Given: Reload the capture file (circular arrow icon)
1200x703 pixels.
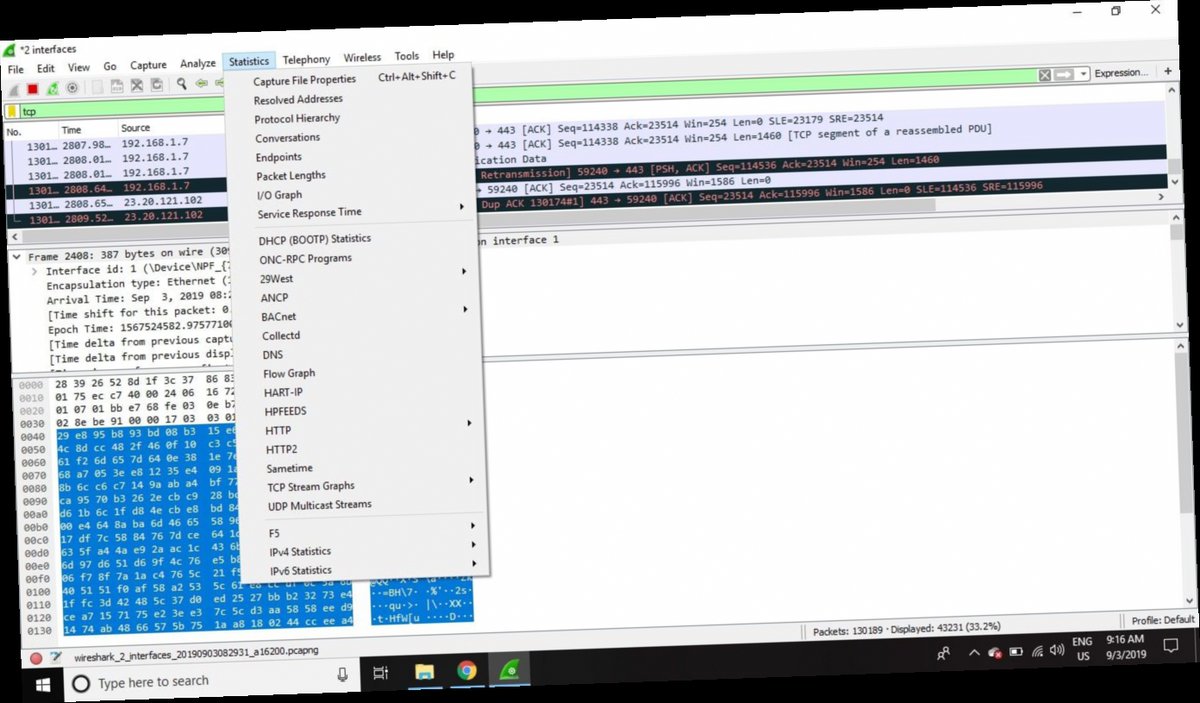Looking at the screenshot, I should pos(157,85).
